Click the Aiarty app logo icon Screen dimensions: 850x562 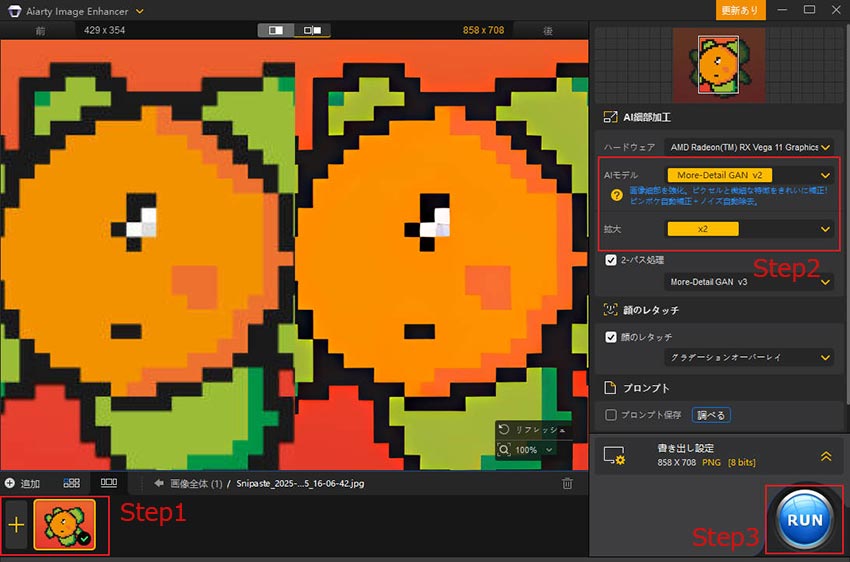15,11
